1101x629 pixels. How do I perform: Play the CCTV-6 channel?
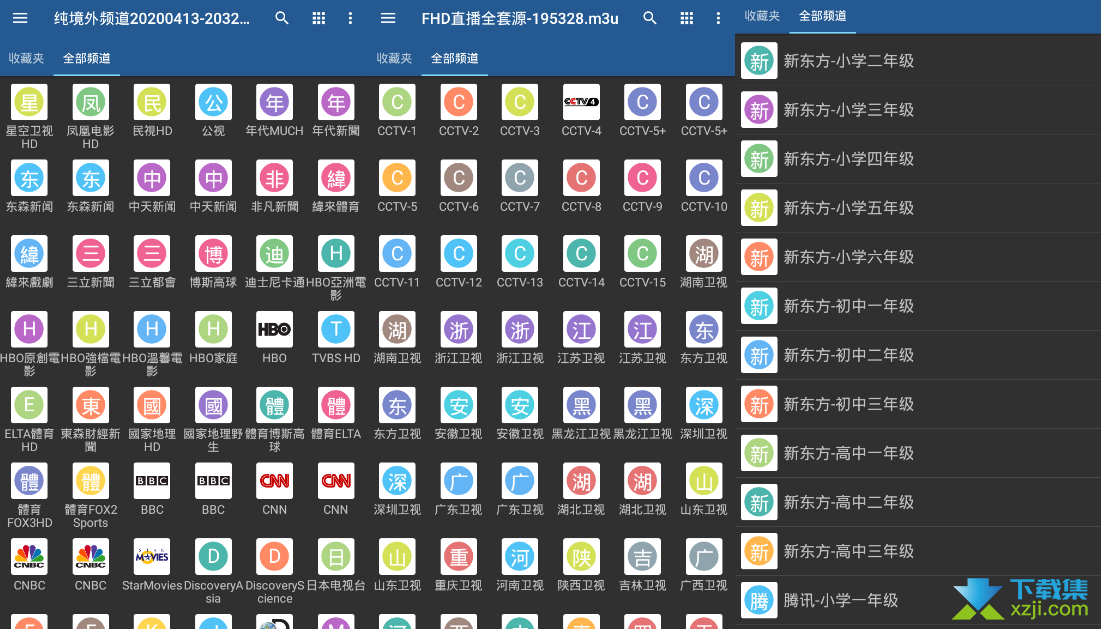pos(459,186)
